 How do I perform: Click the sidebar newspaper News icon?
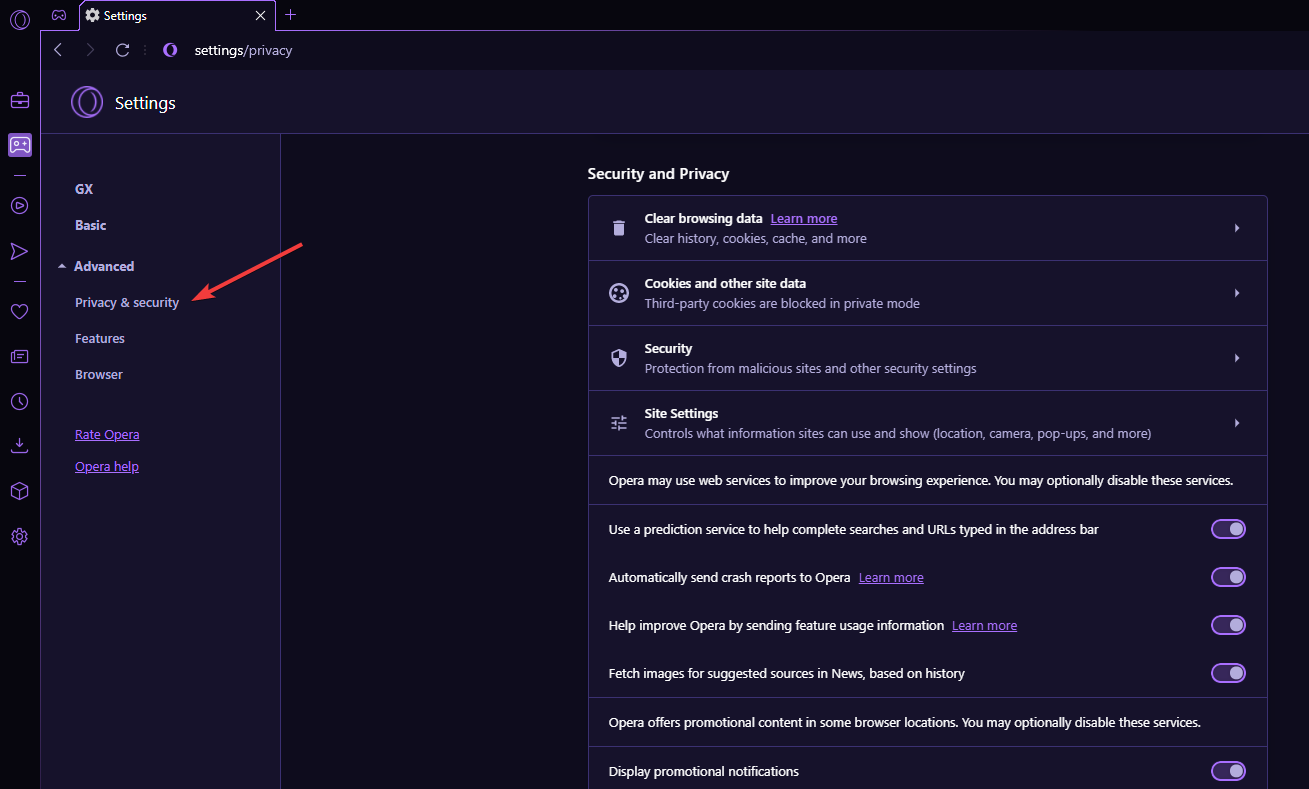click(x=20, y=356)
